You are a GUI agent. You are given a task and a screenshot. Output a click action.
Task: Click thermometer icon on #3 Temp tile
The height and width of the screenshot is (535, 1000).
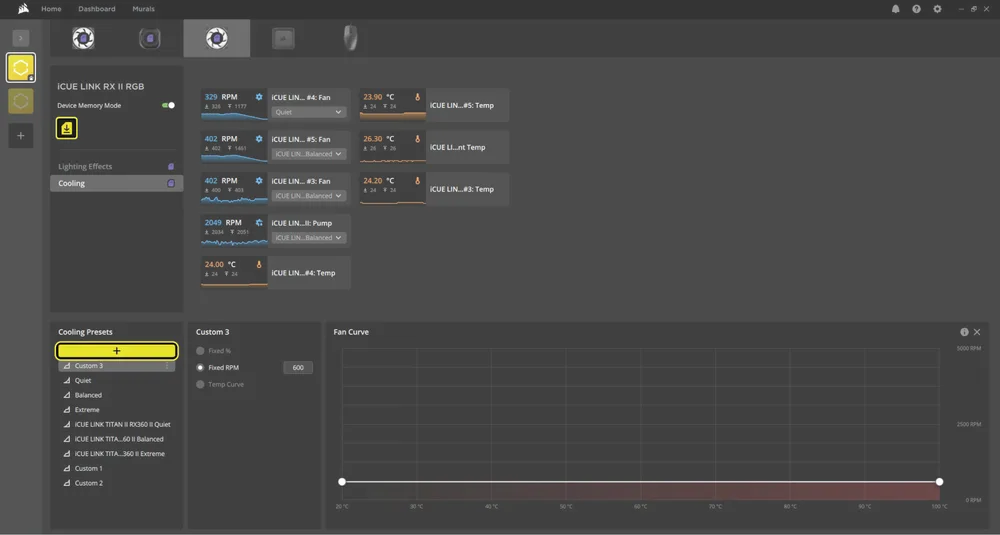coord(418,180)
